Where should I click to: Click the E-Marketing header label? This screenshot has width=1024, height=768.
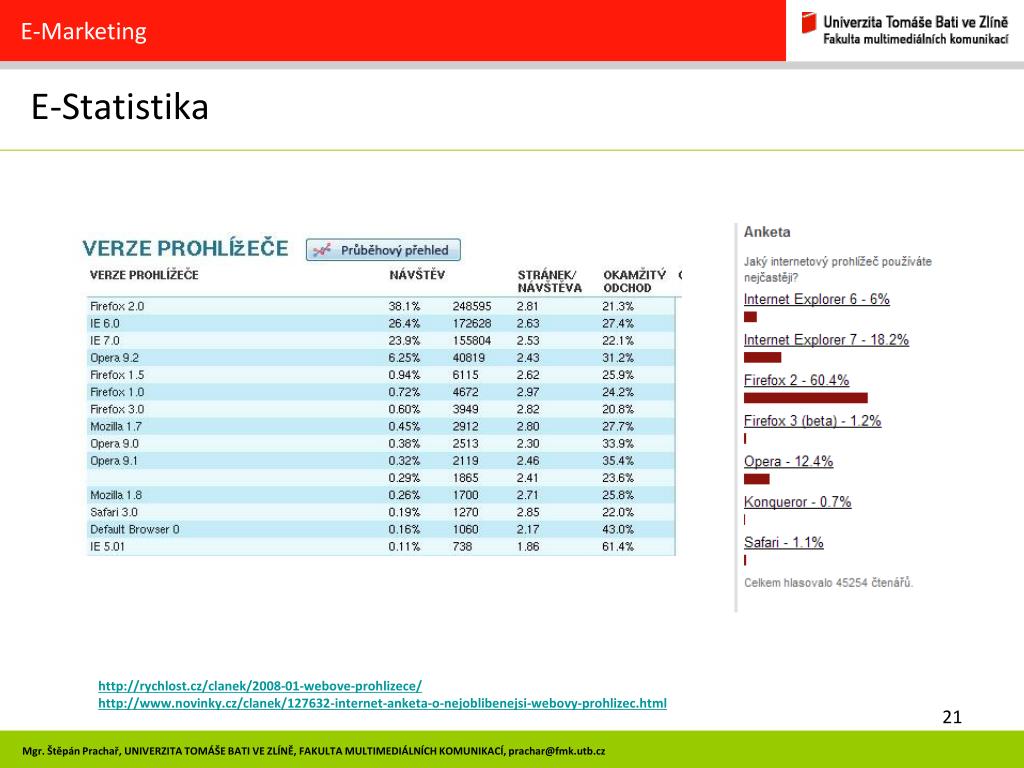tap(84, 31)
